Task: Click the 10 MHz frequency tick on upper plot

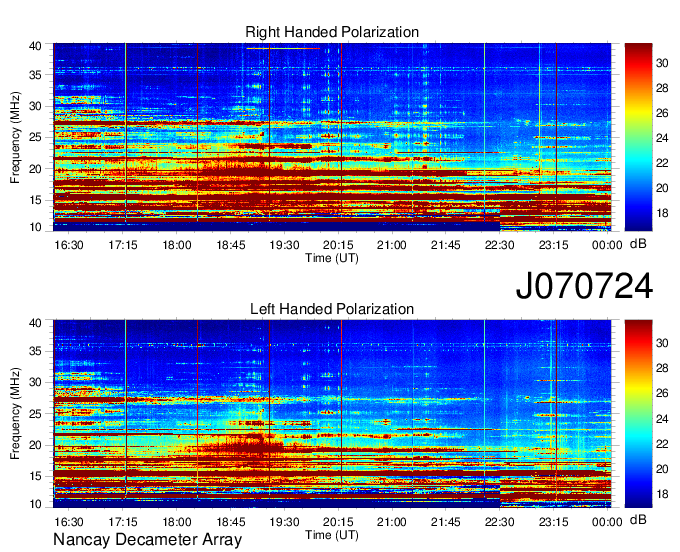Action: coord(35,227)
